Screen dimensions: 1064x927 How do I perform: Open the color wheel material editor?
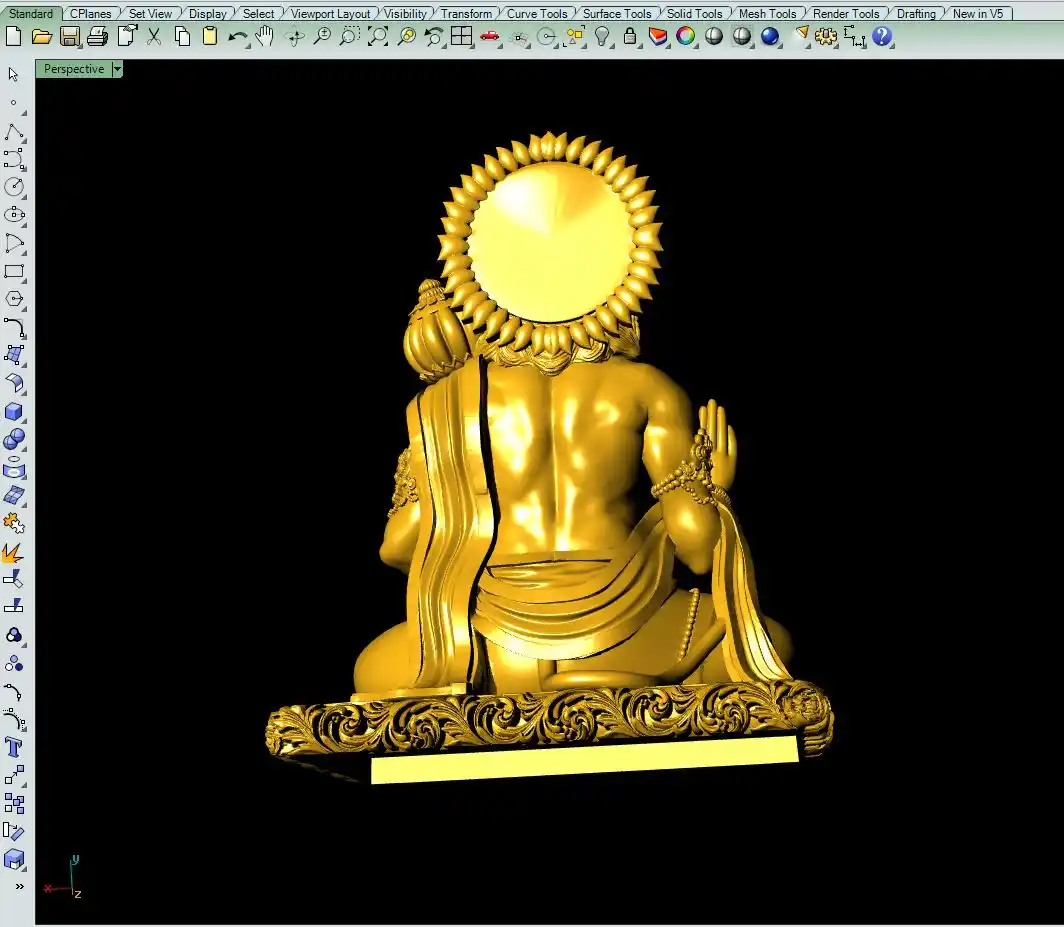[686, 37]
